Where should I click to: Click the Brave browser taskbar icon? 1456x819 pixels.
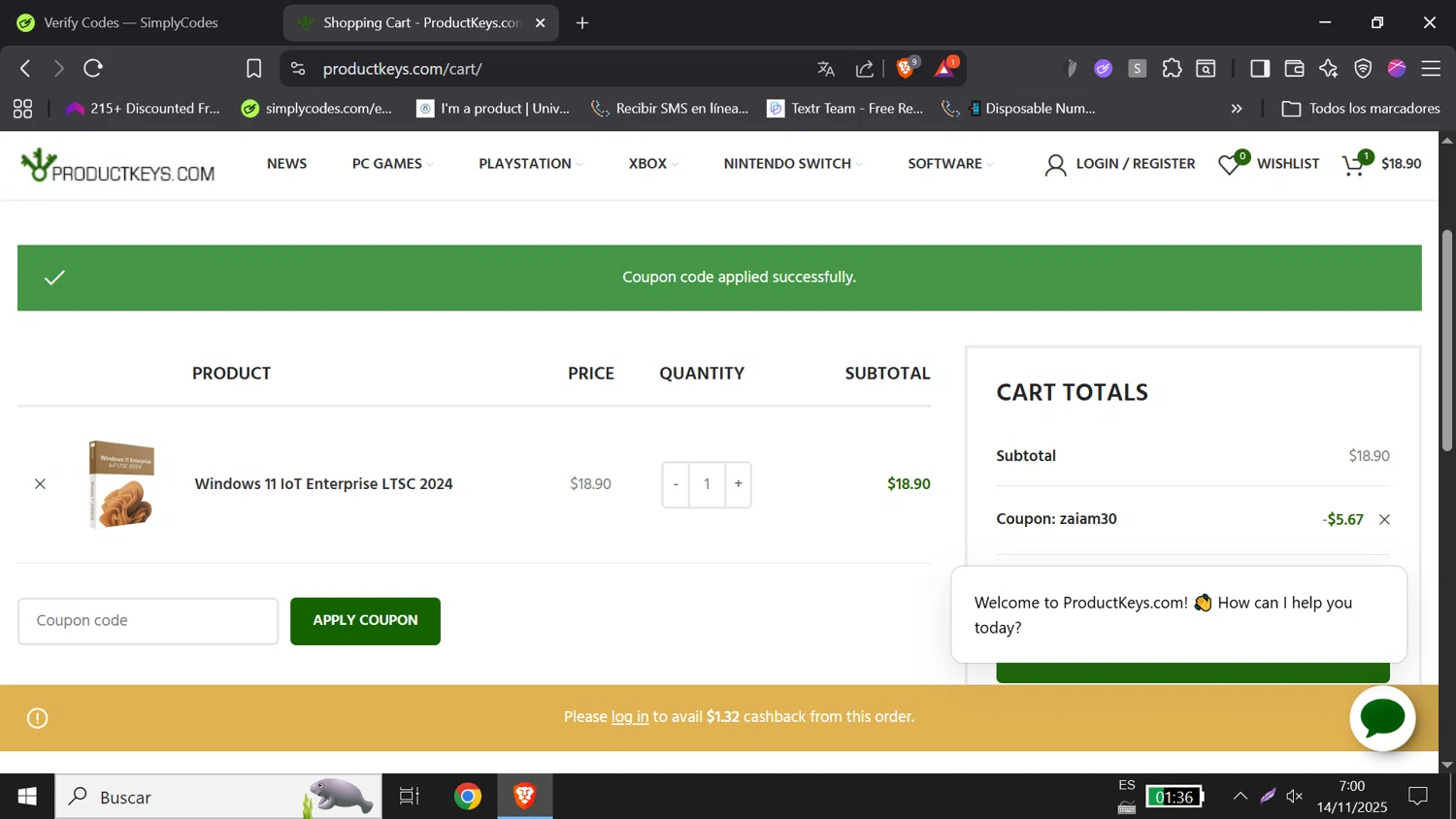(525, 797)
